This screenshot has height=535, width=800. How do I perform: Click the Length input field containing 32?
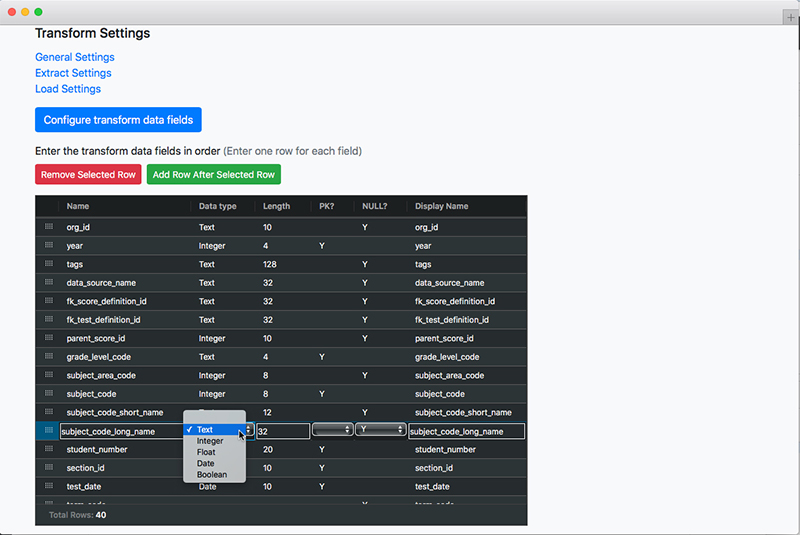(x=282, y=431)
